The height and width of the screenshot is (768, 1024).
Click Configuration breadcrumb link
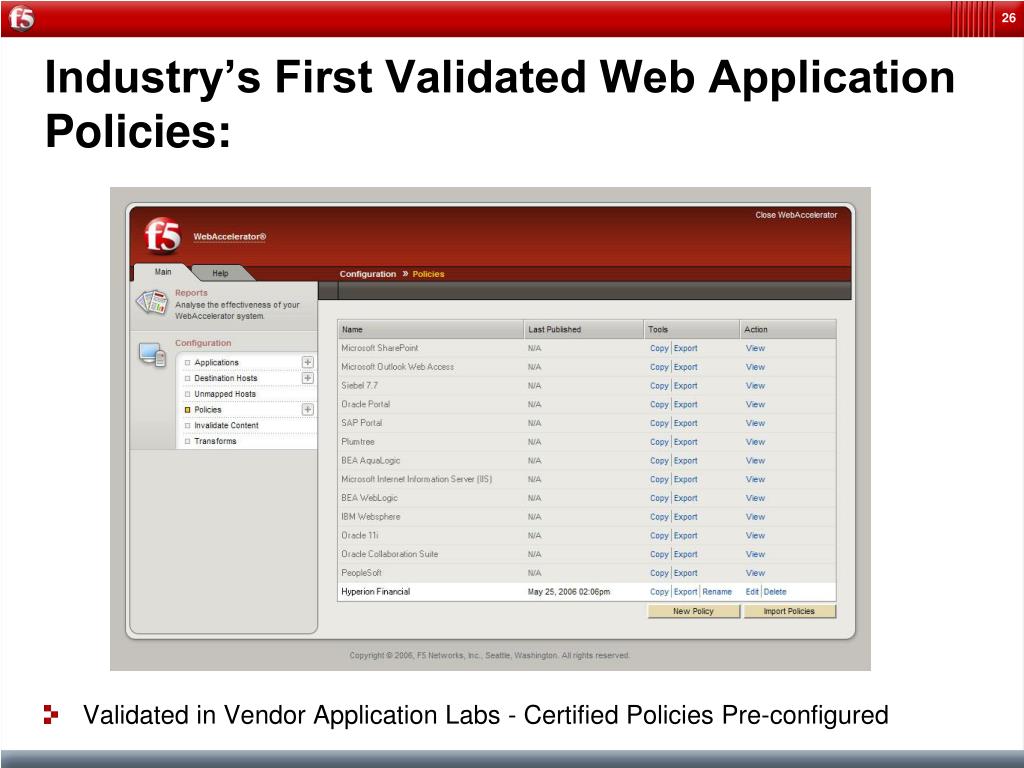[x=368, y=274]
